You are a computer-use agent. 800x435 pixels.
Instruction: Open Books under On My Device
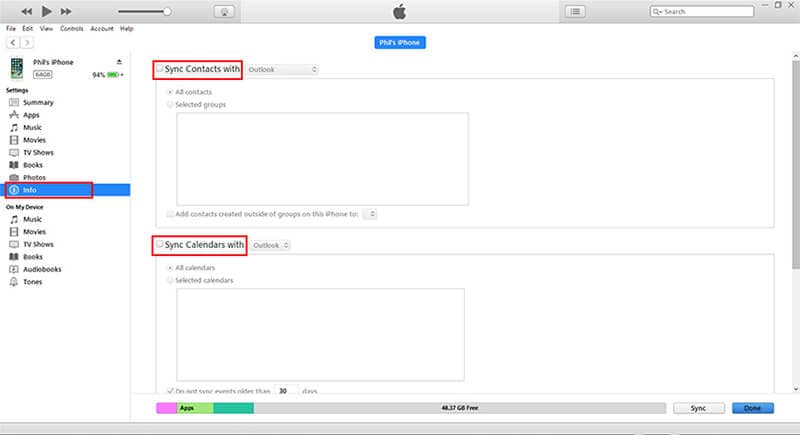(33, 257)
